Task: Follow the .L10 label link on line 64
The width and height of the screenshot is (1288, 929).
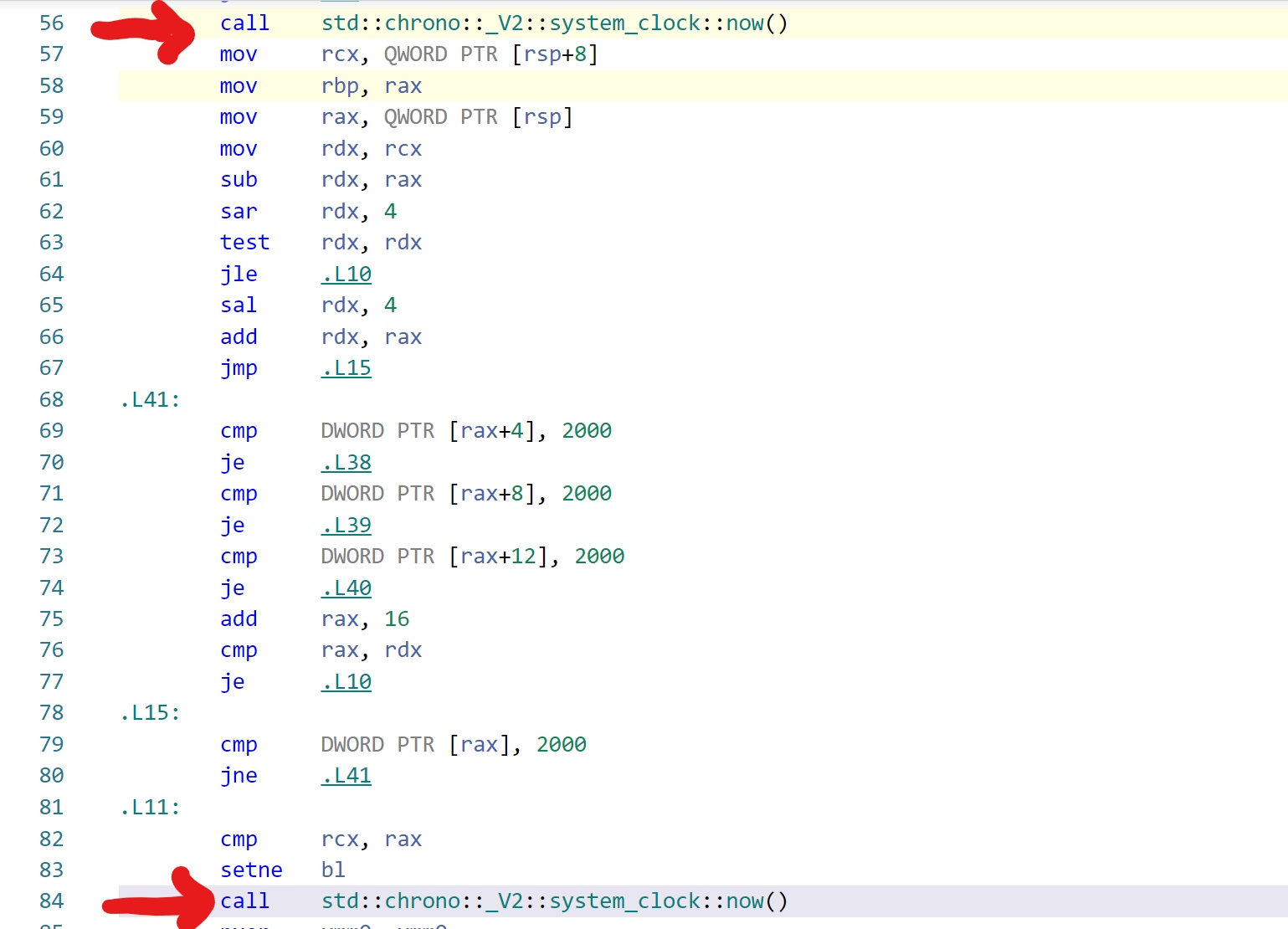Action: (346, 274)
